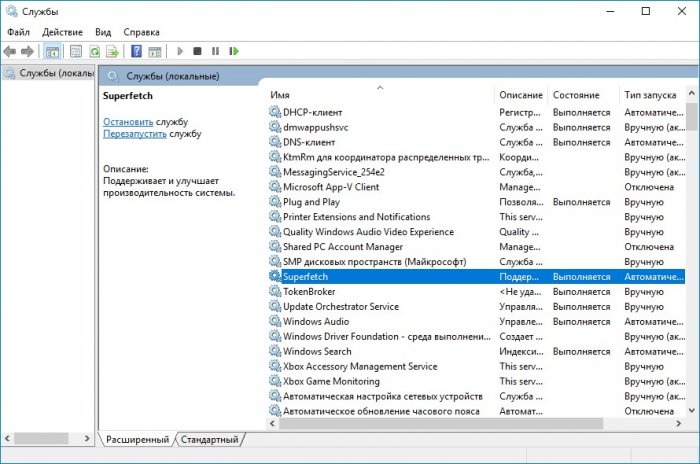This screenshot has height=464, width=700.
Task: Open Help with the question mark icon
Action: [136, 51]
